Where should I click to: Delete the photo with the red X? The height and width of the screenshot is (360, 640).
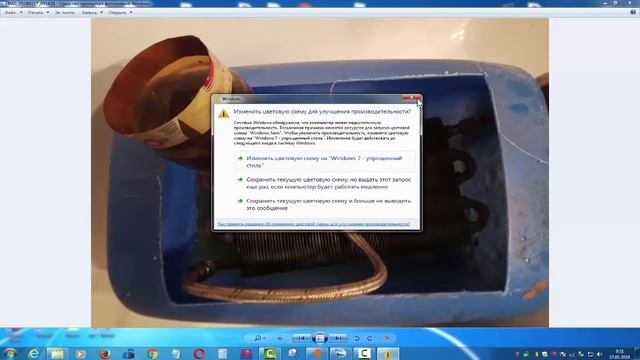[x=387, y=338]
